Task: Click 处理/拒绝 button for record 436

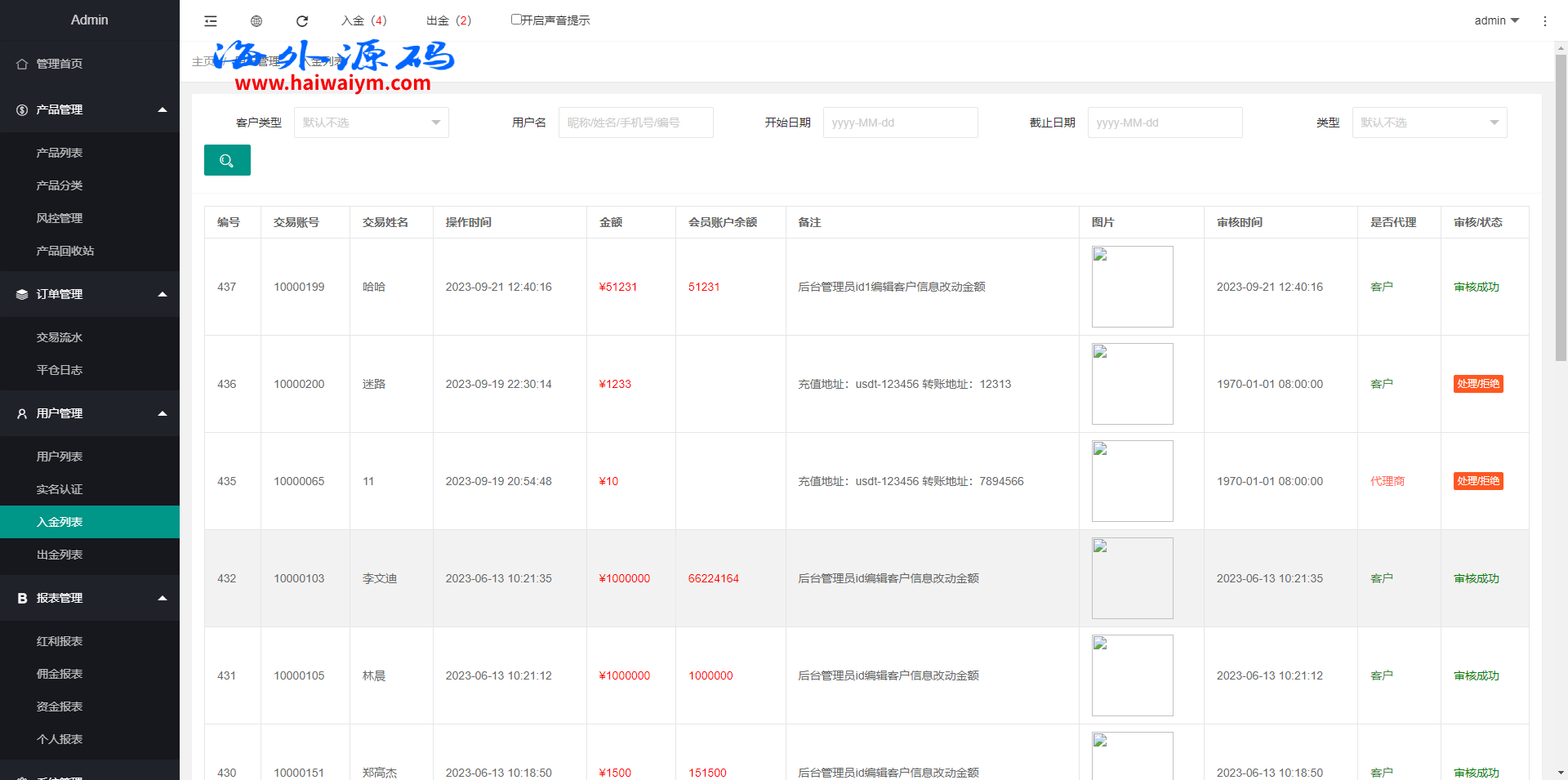Action: (x=1478, y=384)
